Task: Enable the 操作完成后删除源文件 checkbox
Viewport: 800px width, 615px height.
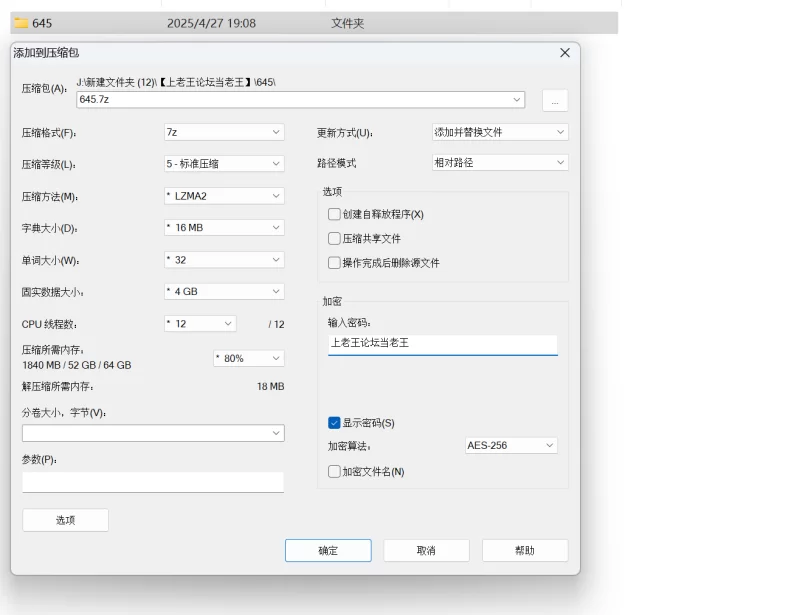Action: point(334,263)
